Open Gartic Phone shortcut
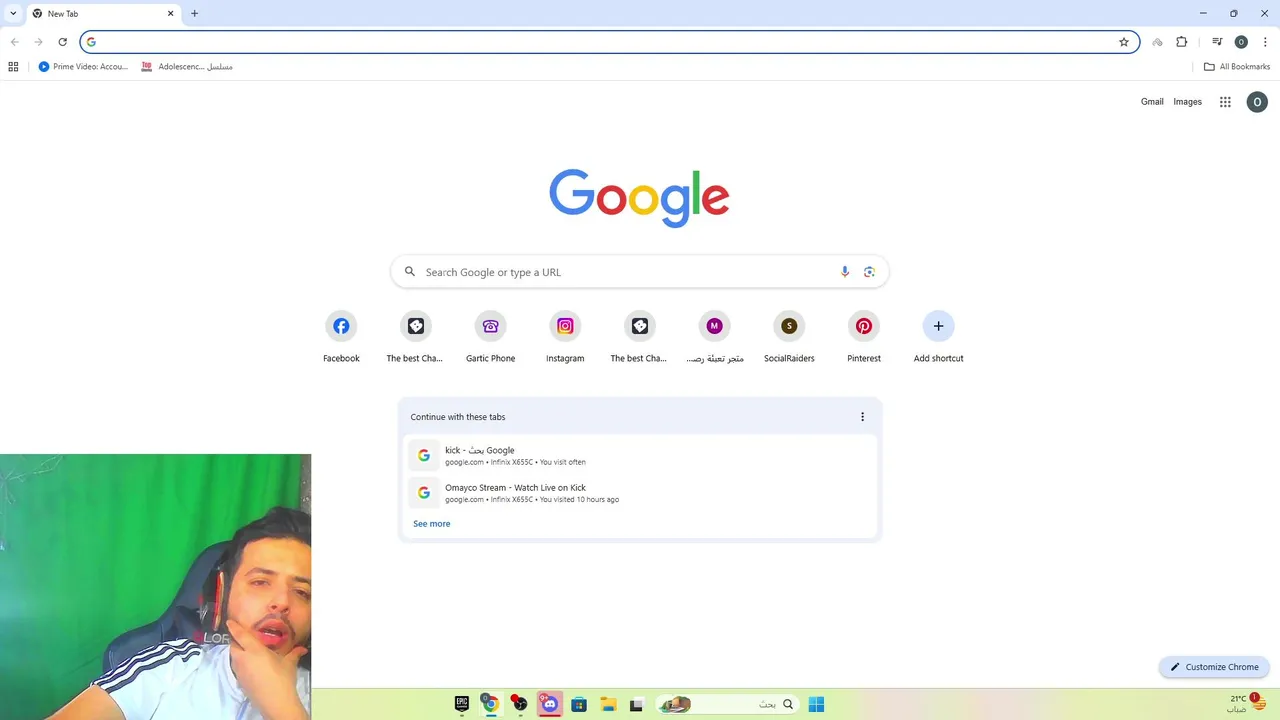 tap(490, 338)
